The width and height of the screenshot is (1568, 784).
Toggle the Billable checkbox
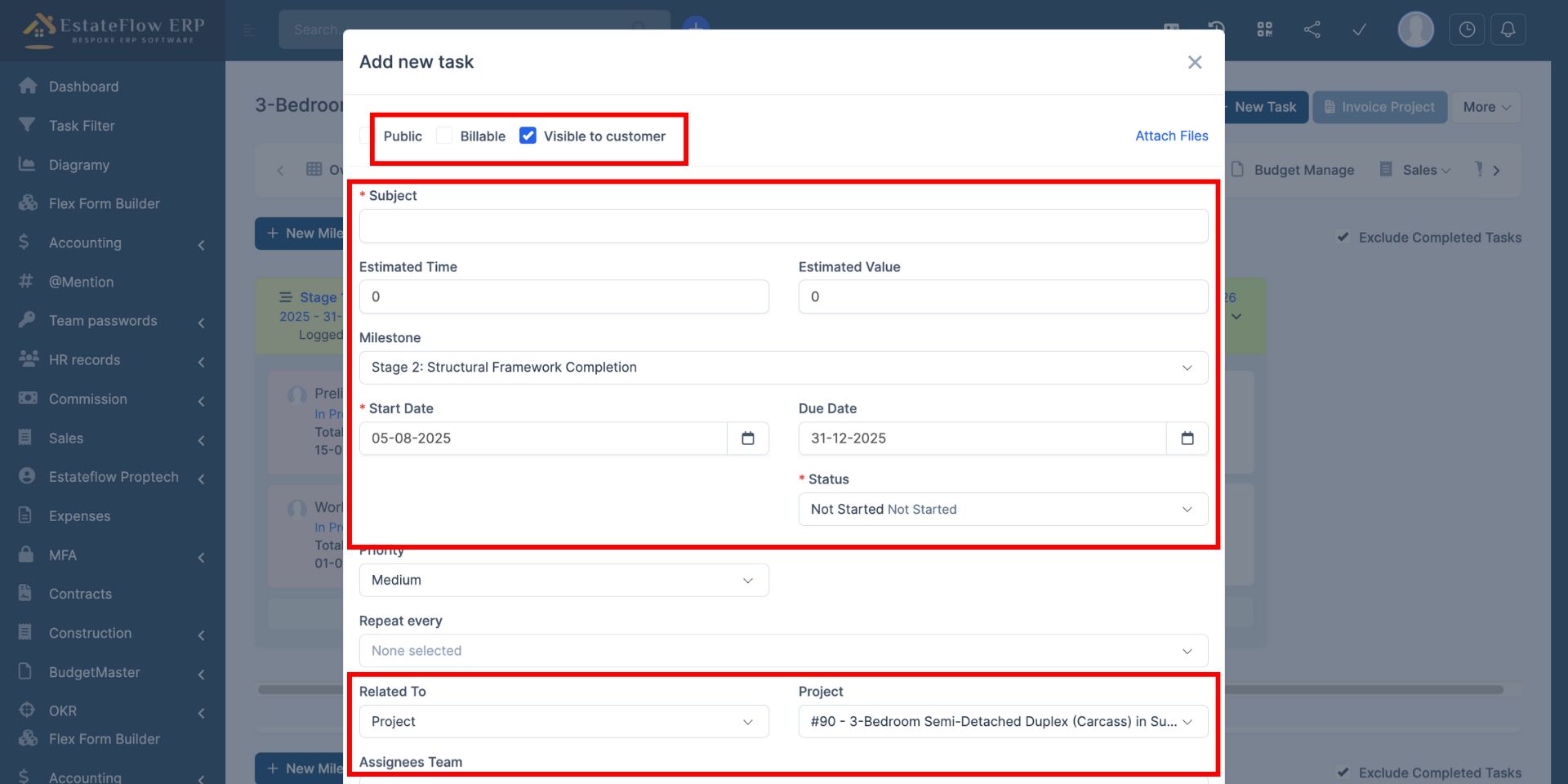(x=444, y=136)
